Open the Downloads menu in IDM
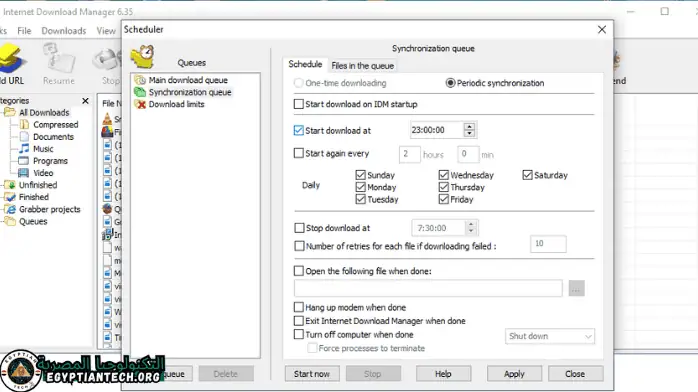 [64, 31]
